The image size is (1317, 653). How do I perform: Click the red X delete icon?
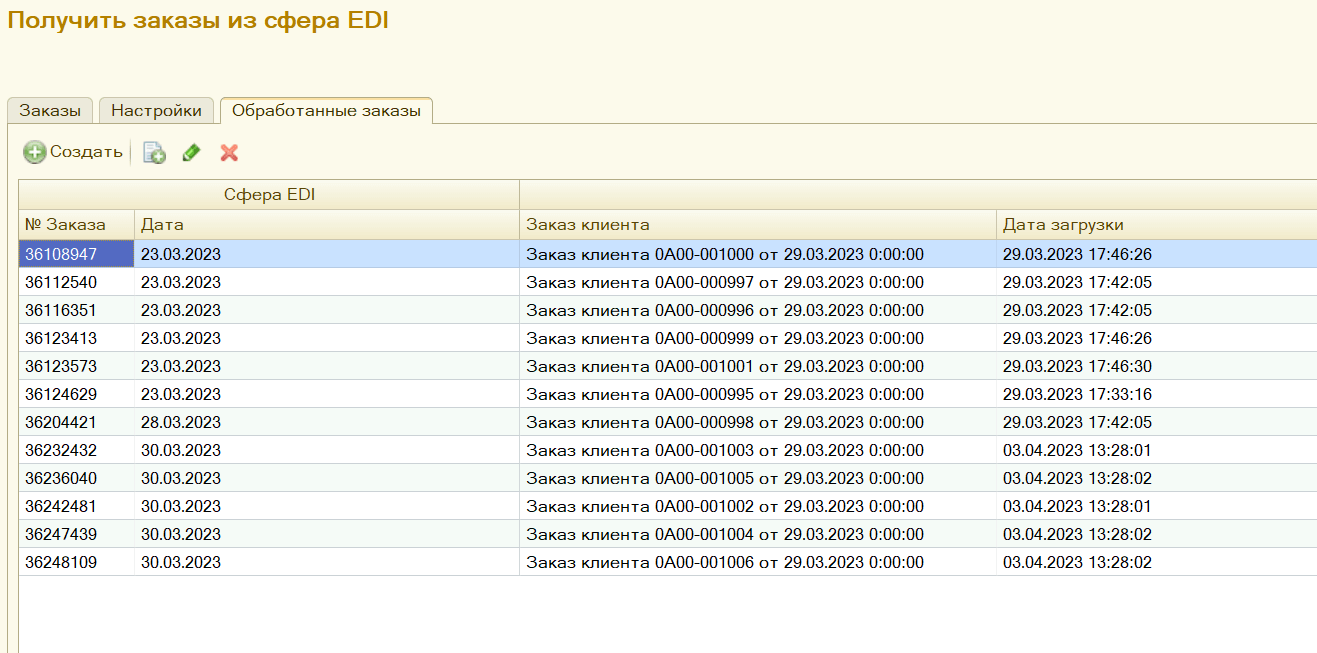(x=229, y=153)
